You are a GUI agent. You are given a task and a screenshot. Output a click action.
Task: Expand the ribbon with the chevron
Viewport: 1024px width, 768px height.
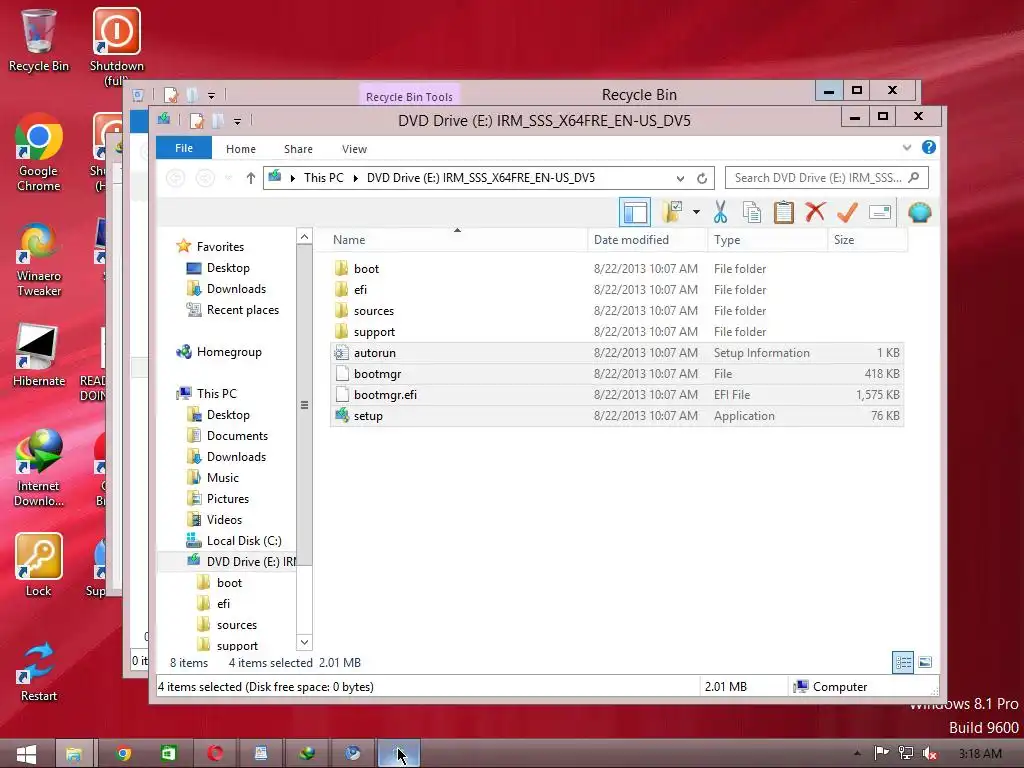pyautogui.click(x=907, y=148)
